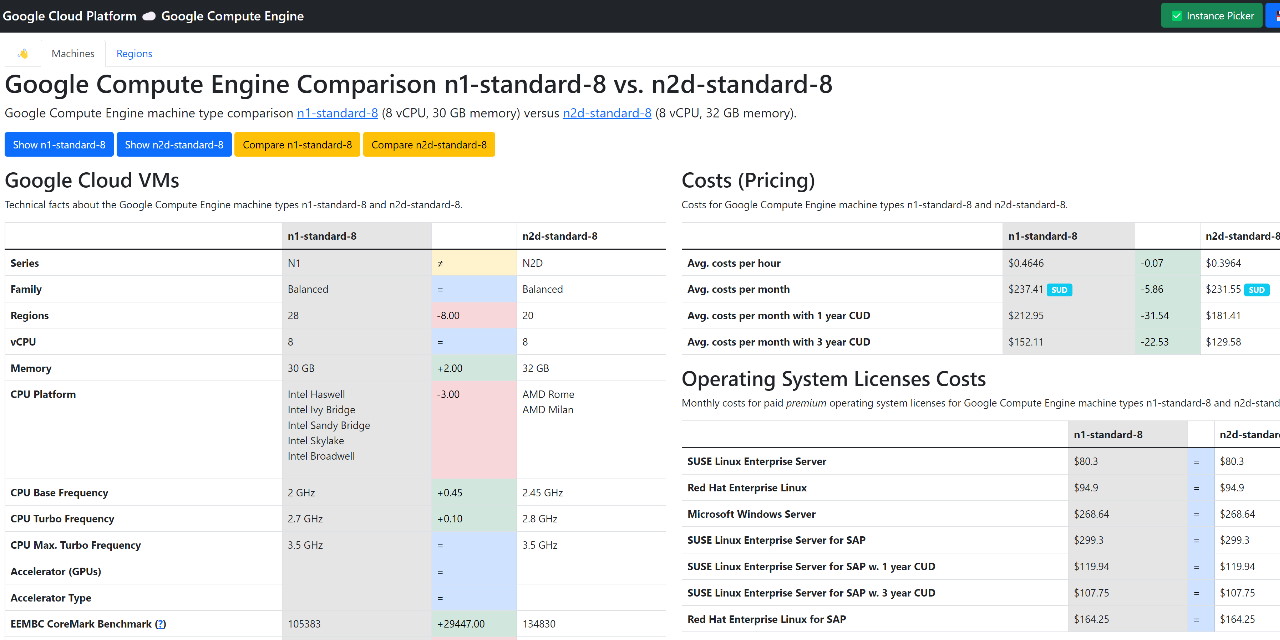This screenshot has width=1280, height=640.
Task: Open the n2d-standard-8 link in description
Action: tap(607, 113)
